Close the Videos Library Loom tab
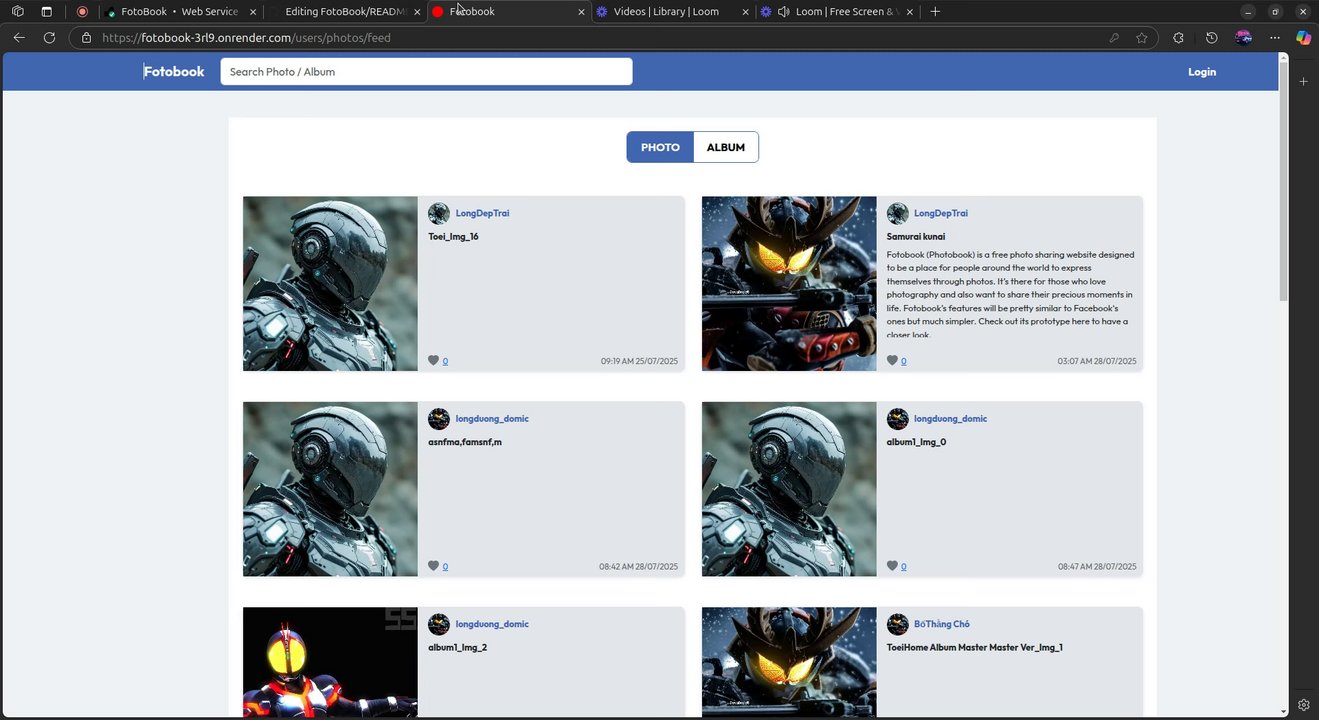Image resolution: width=1319 pixels, height=720 pixels. (745, 12)
